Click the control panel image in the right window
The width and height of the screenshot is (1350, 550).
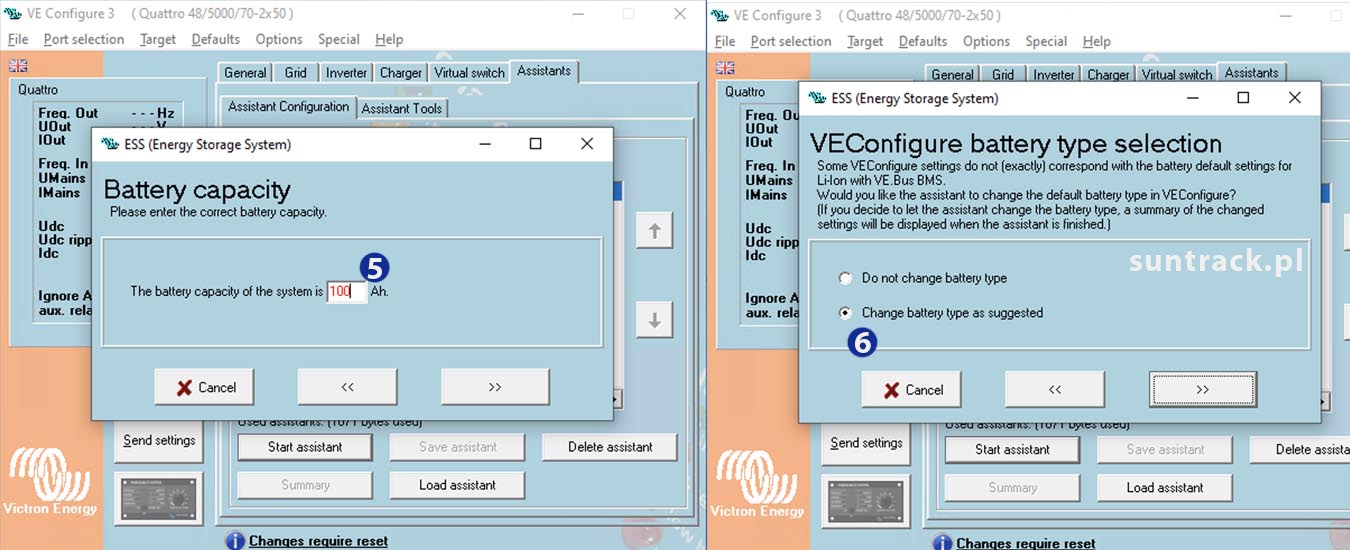point(866,500)
